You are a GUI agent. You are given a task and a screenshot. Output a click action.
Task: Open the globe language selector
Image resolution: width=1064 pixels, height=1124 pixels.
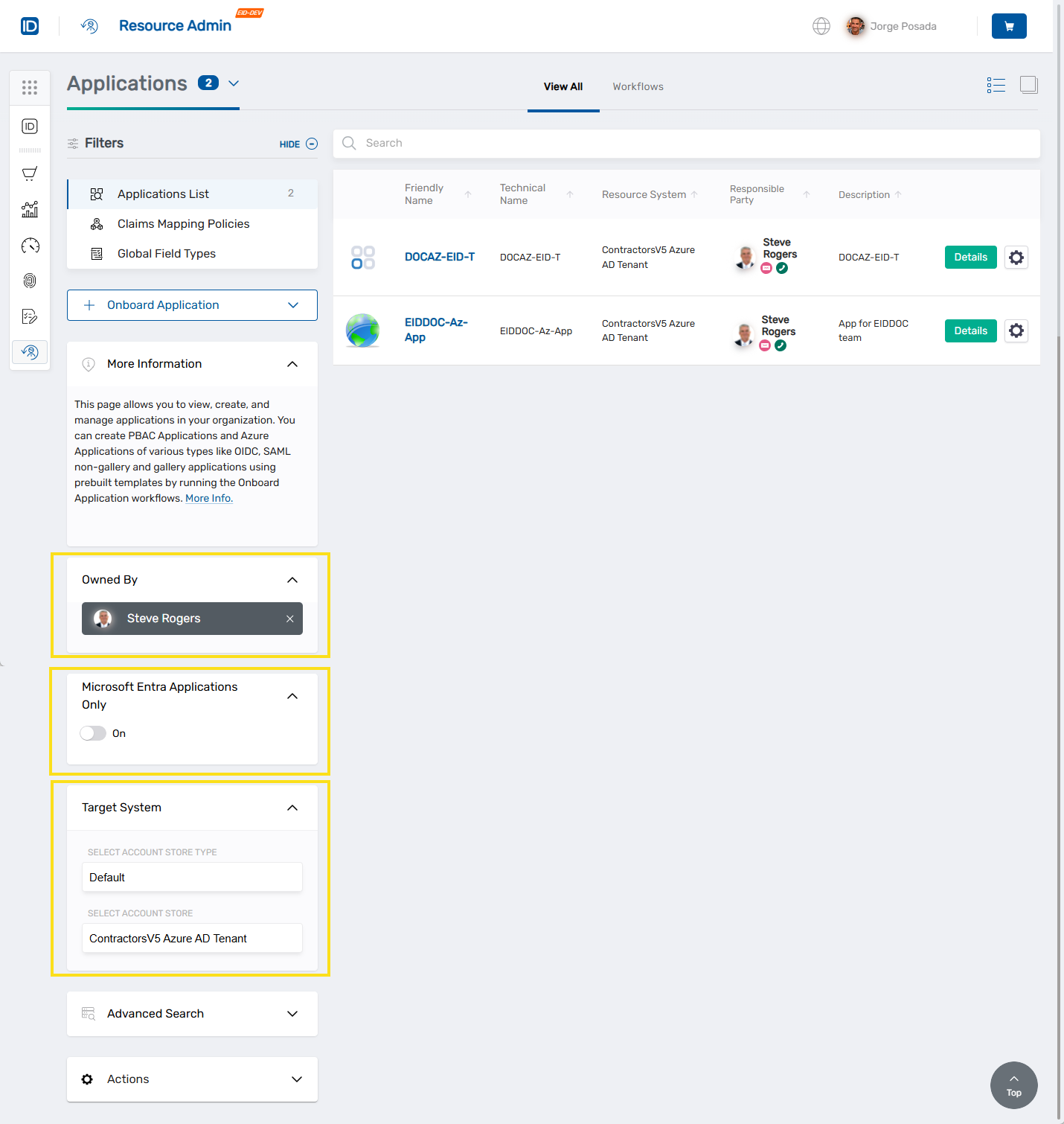pos(821,26)
